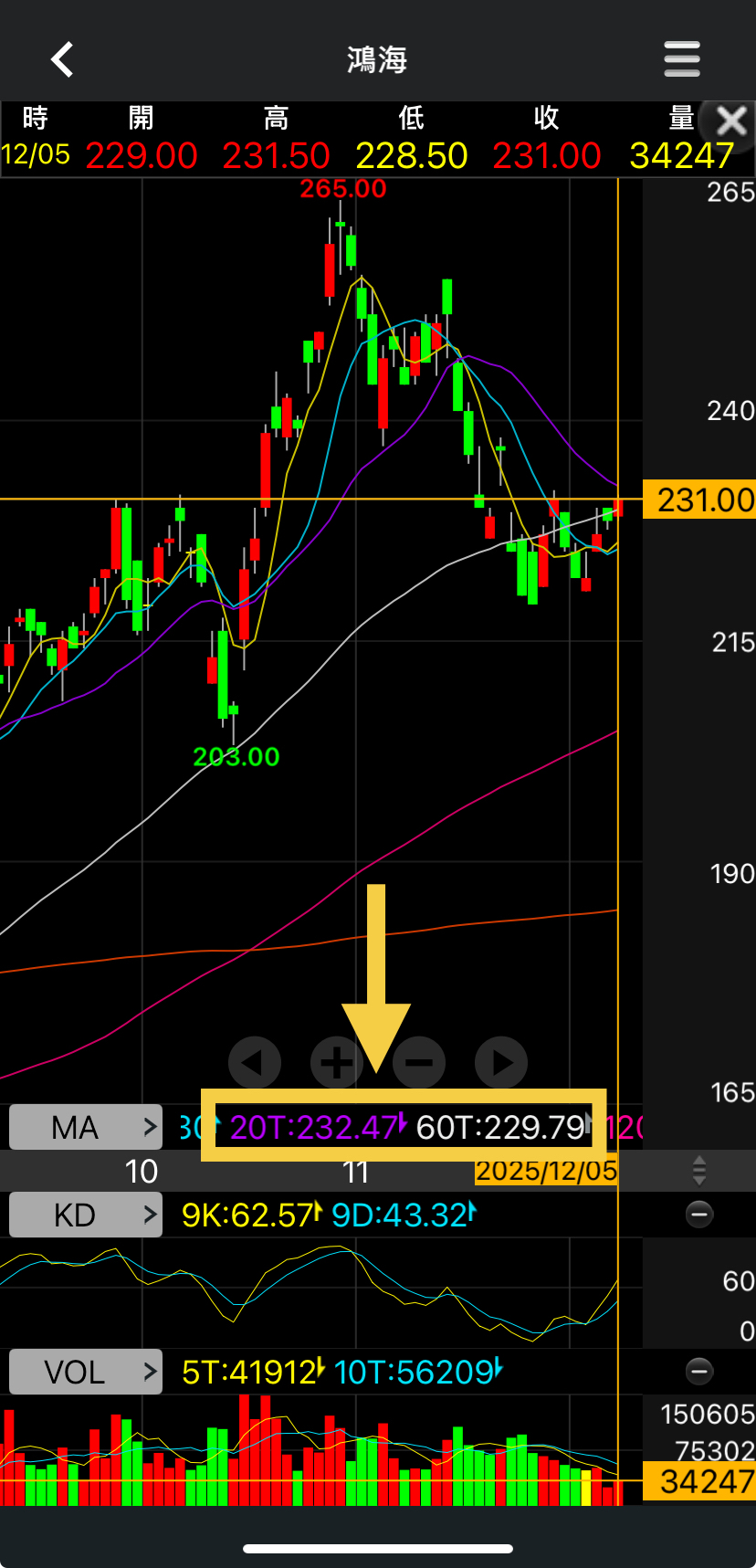This screenshot has height=1568, width=756.
Task: Tap the back arrow icon
Action: point(61,59)
